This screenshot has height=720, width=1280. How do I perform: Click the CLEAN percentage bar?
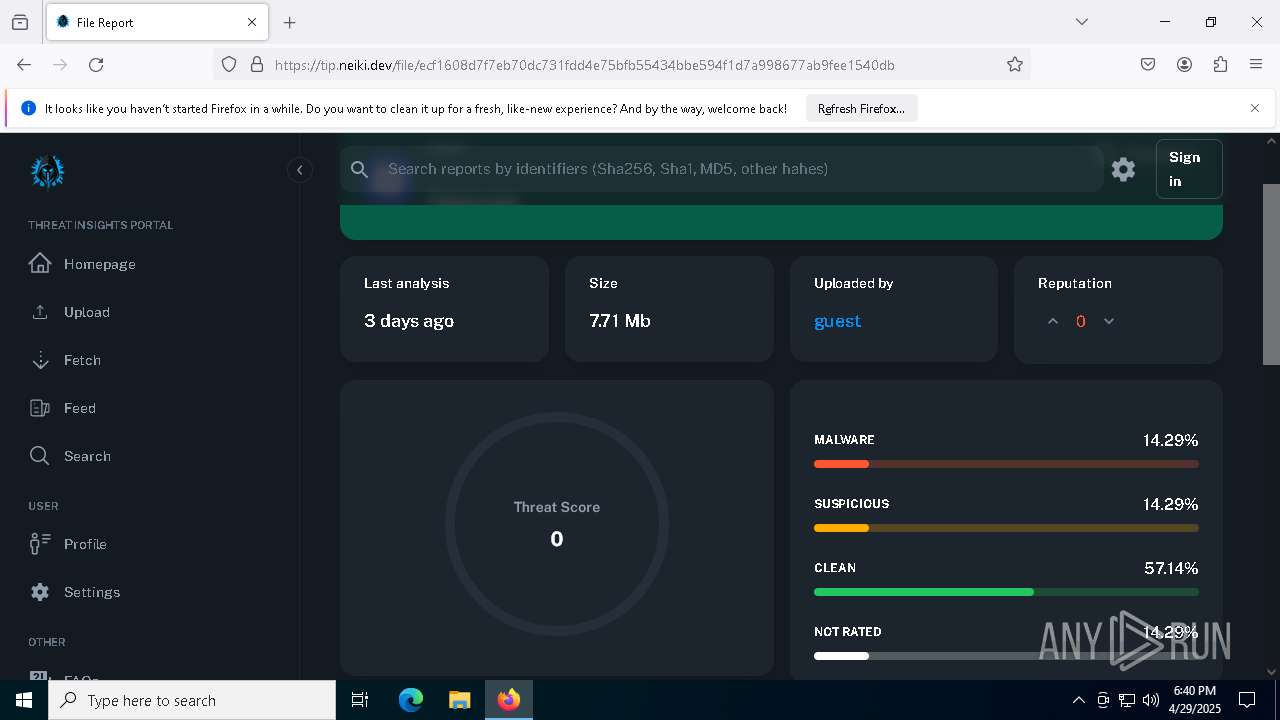(x=1006, y=592)
